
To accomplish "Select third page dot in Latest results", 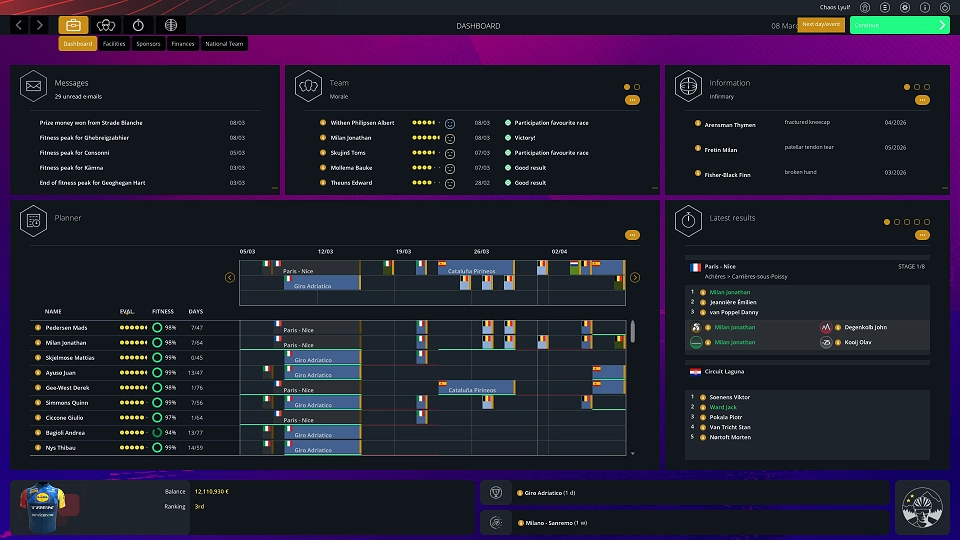I will [x=907, y=222].
